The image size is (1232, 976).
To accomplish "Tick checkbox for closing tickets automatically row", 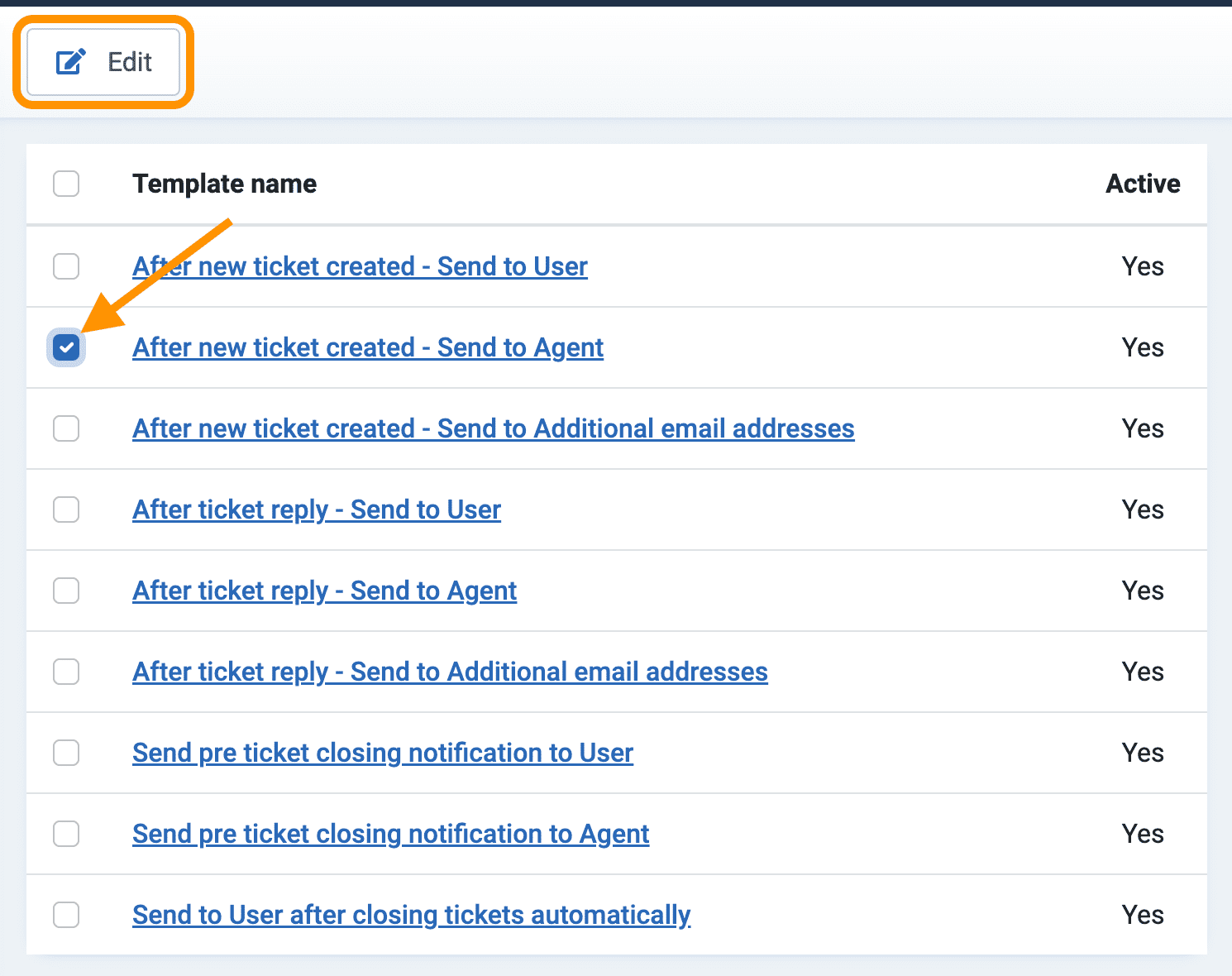I will coord(66,915).
